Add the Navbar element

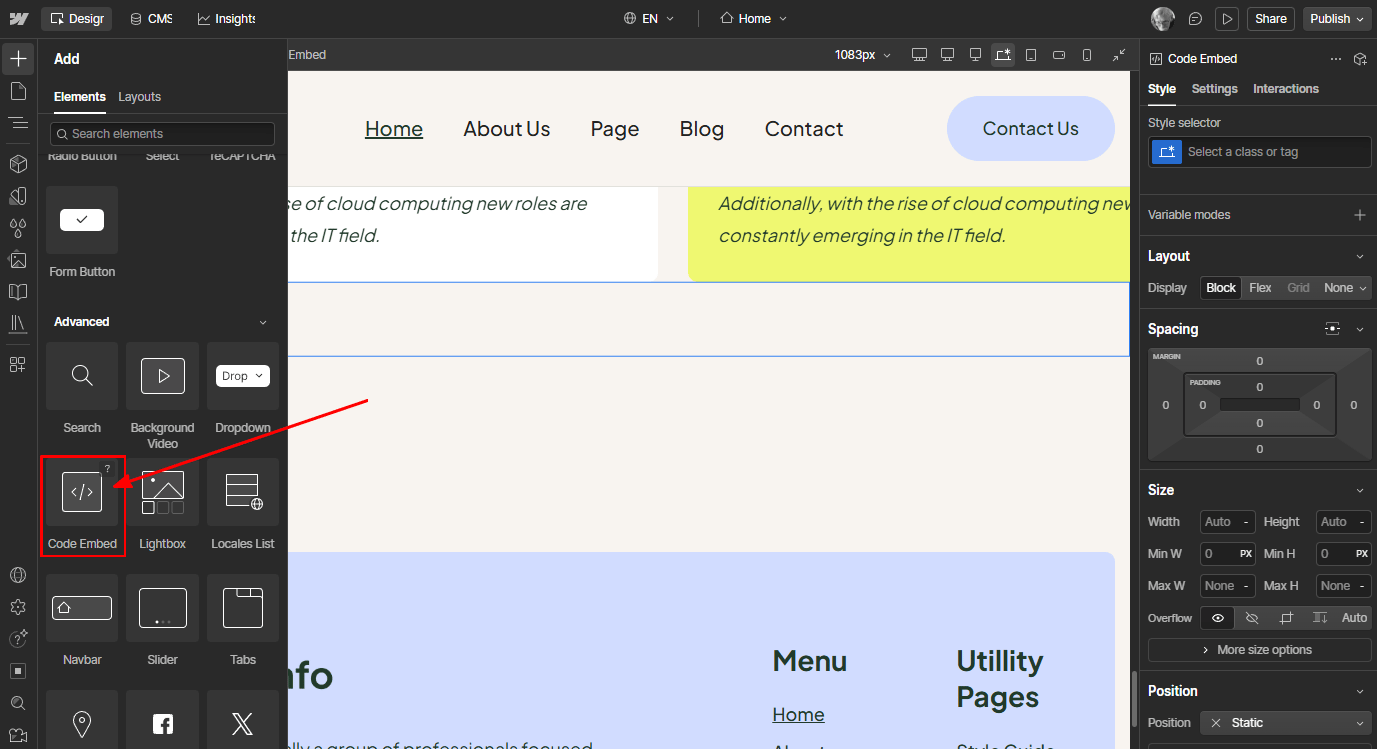82,620
